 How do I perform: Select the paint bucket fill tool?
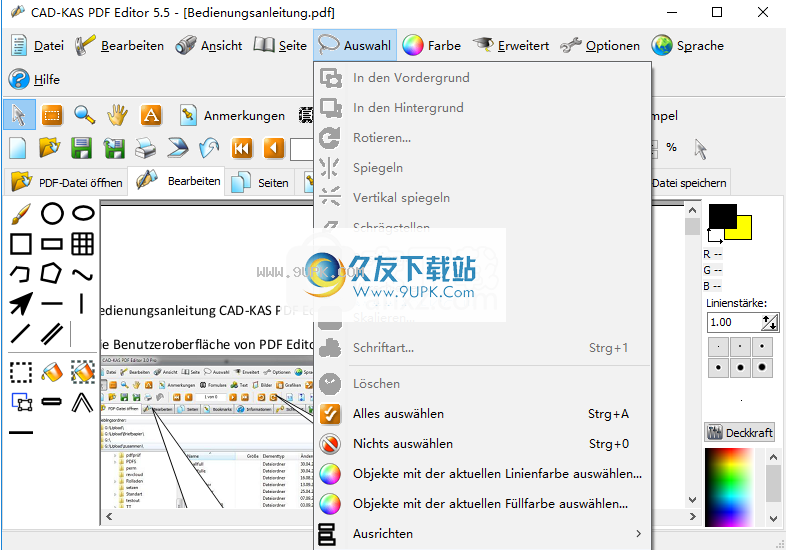(x=52, y=372)
